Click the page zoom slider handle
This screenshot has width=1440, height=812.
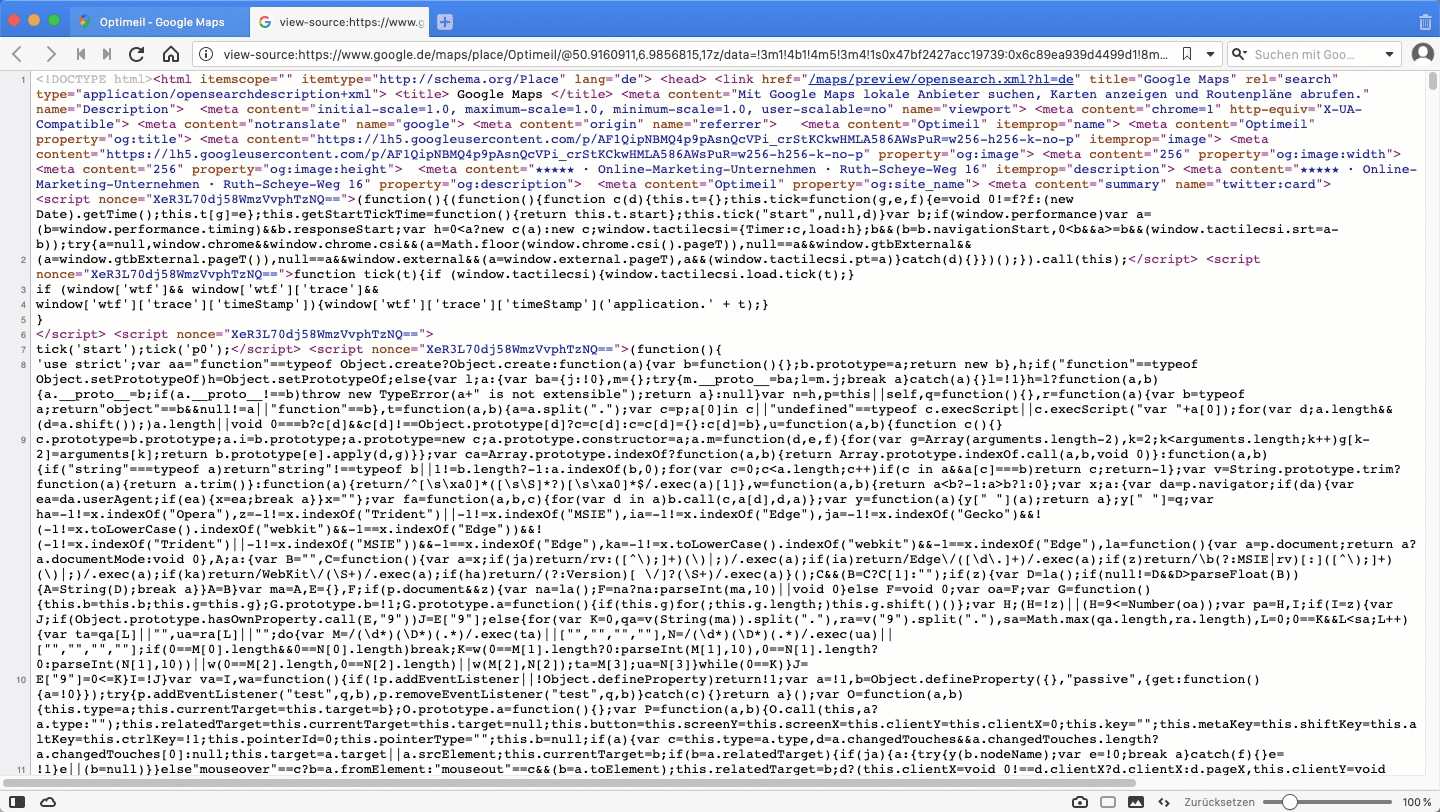coord(1290,802)
